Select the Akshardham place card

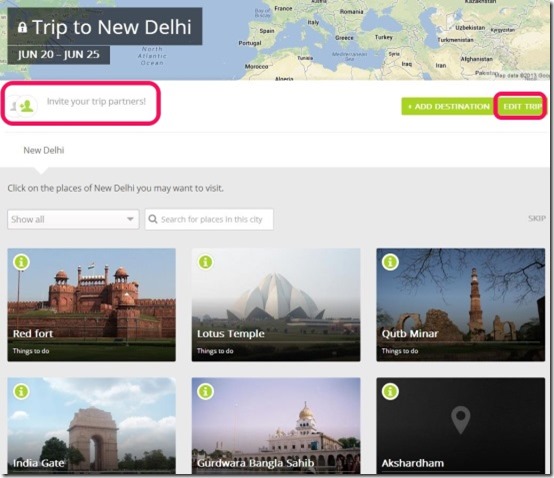pos(461,425)
